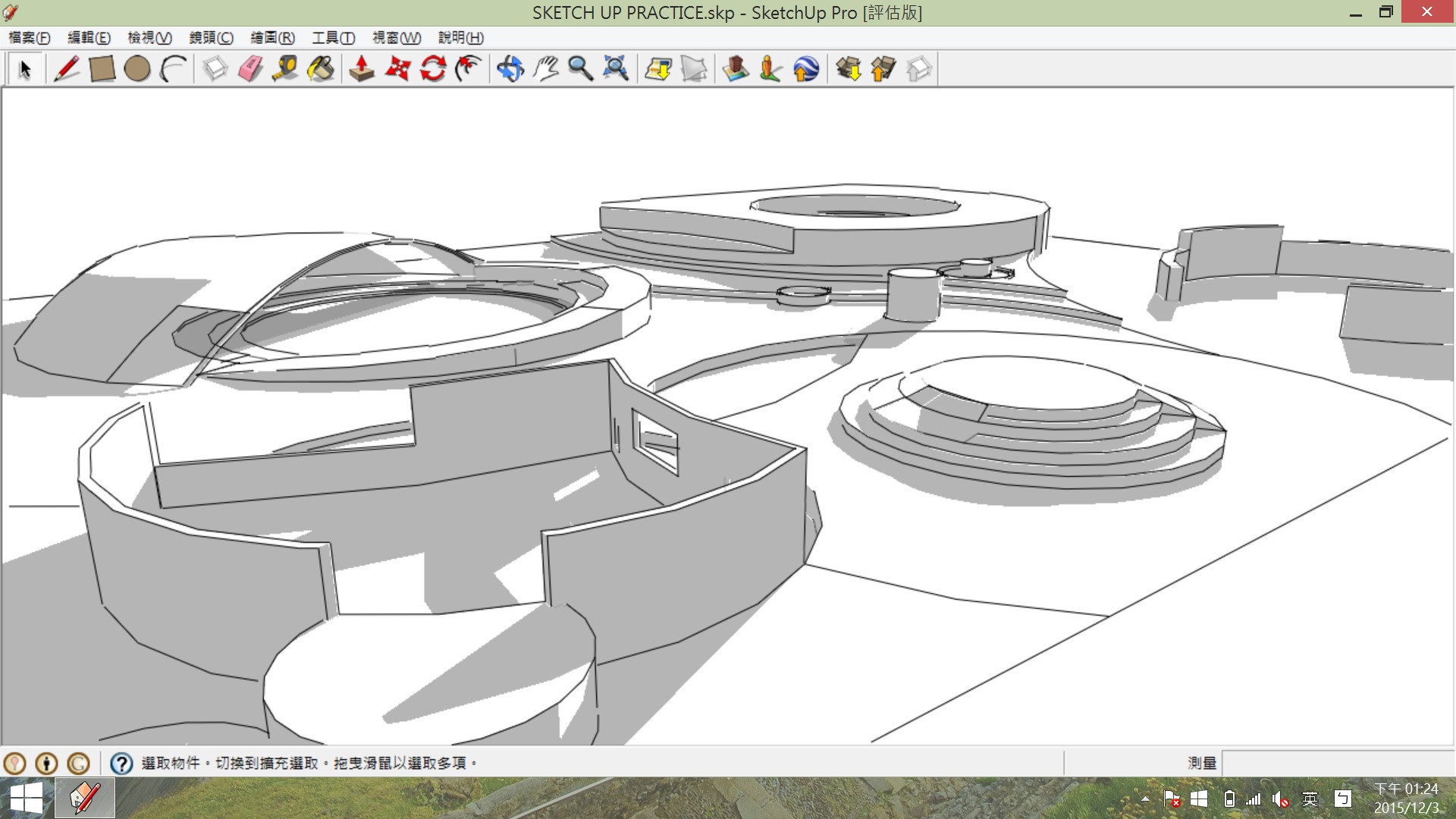Open the 視窗(W) menu

click(x=397, y=38)
